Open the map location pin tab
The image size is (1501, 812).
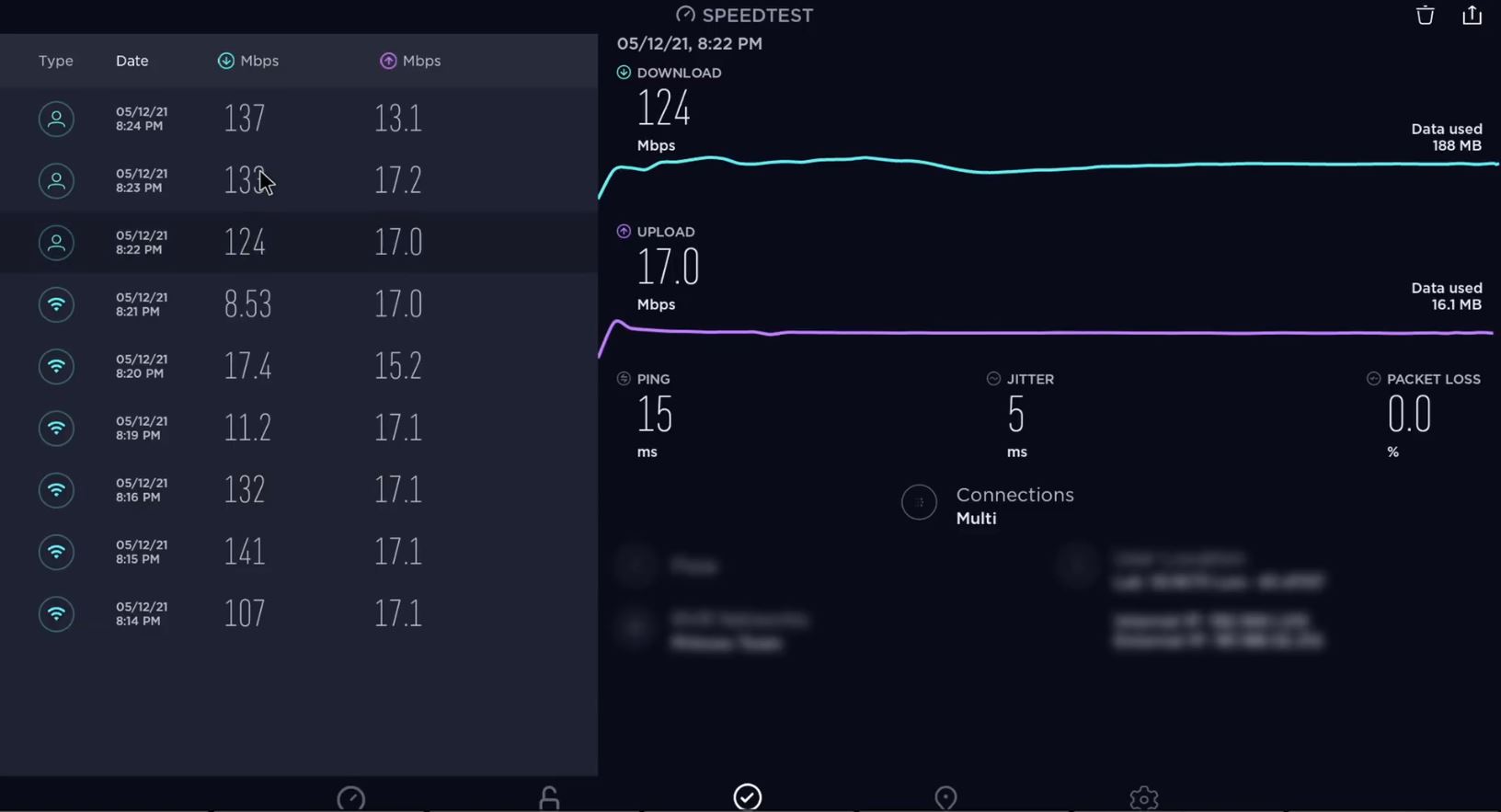point(945,798)
